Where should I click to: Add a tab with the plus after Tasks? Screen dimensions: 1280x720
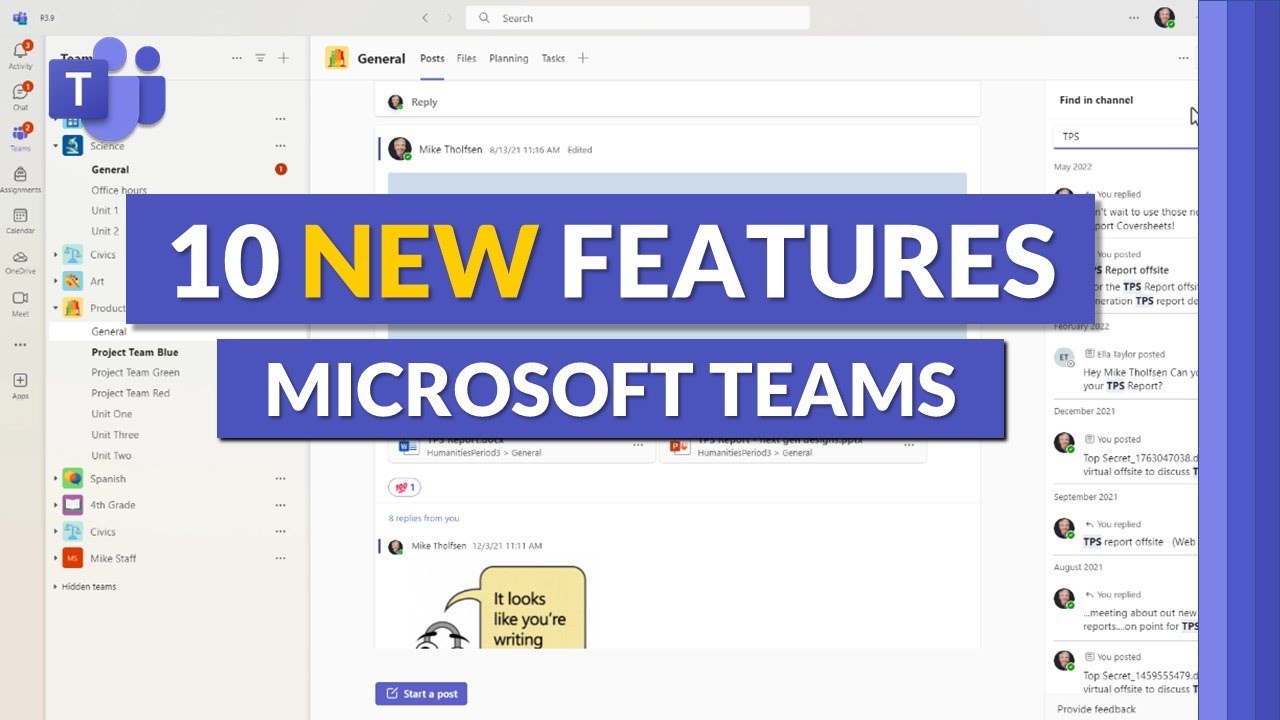(583, 58)
